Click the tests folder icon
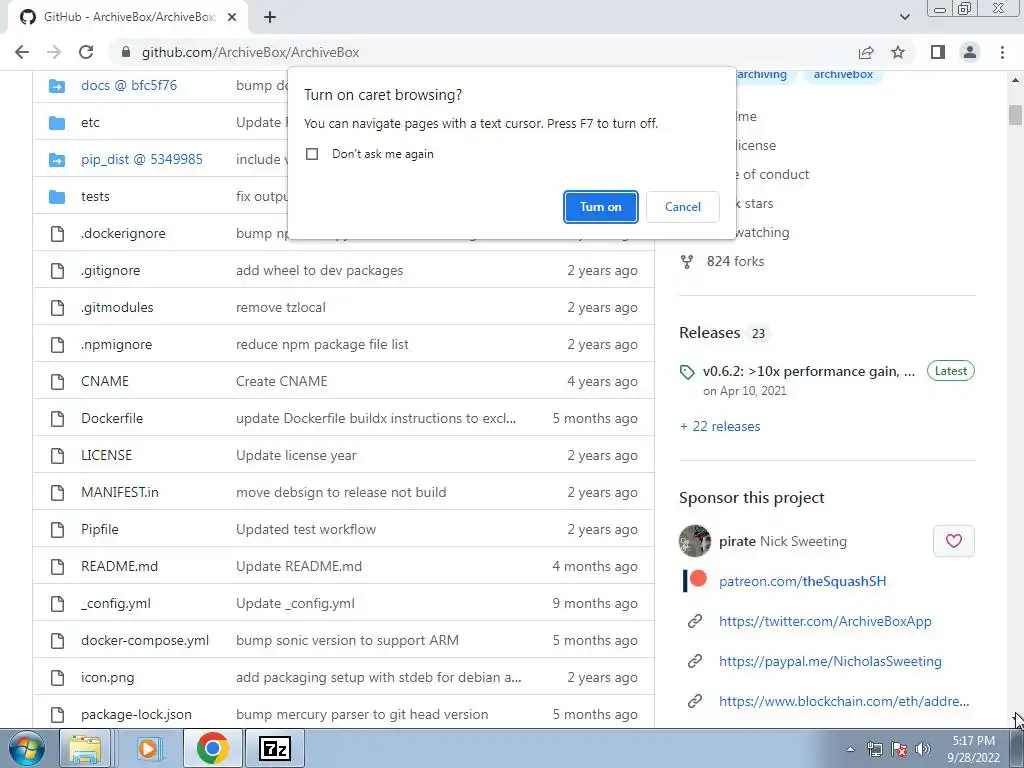1024x768 pixels. click(x=57, y=197)
